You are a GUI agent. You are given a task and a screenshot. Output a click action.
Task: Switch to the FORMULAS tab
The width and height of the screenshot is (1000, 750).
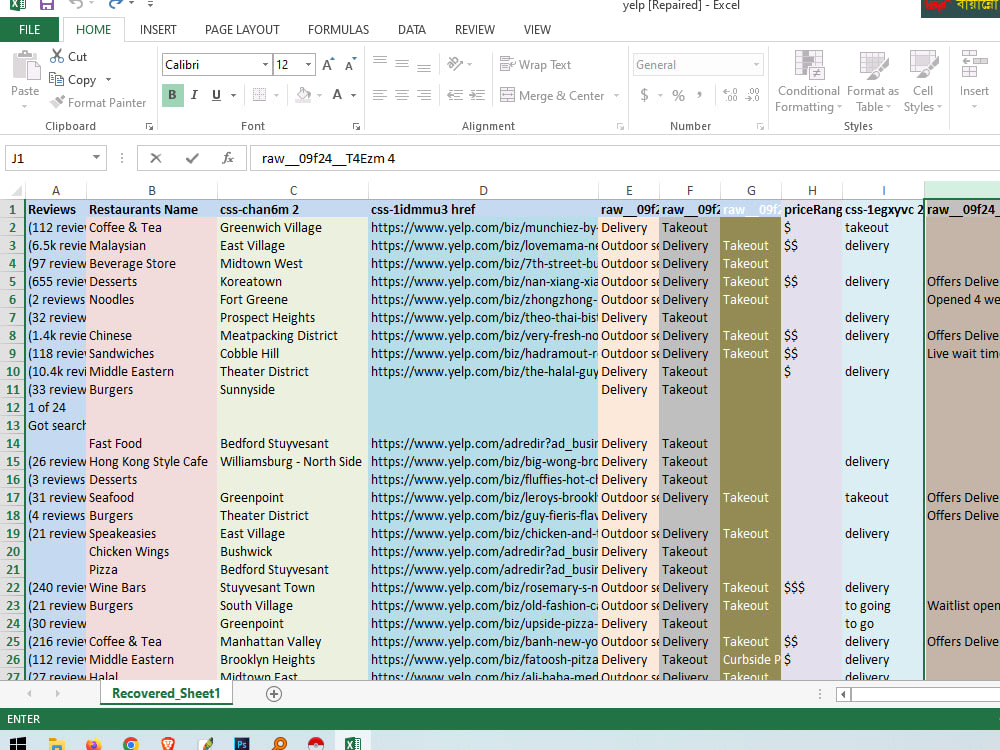338,29
